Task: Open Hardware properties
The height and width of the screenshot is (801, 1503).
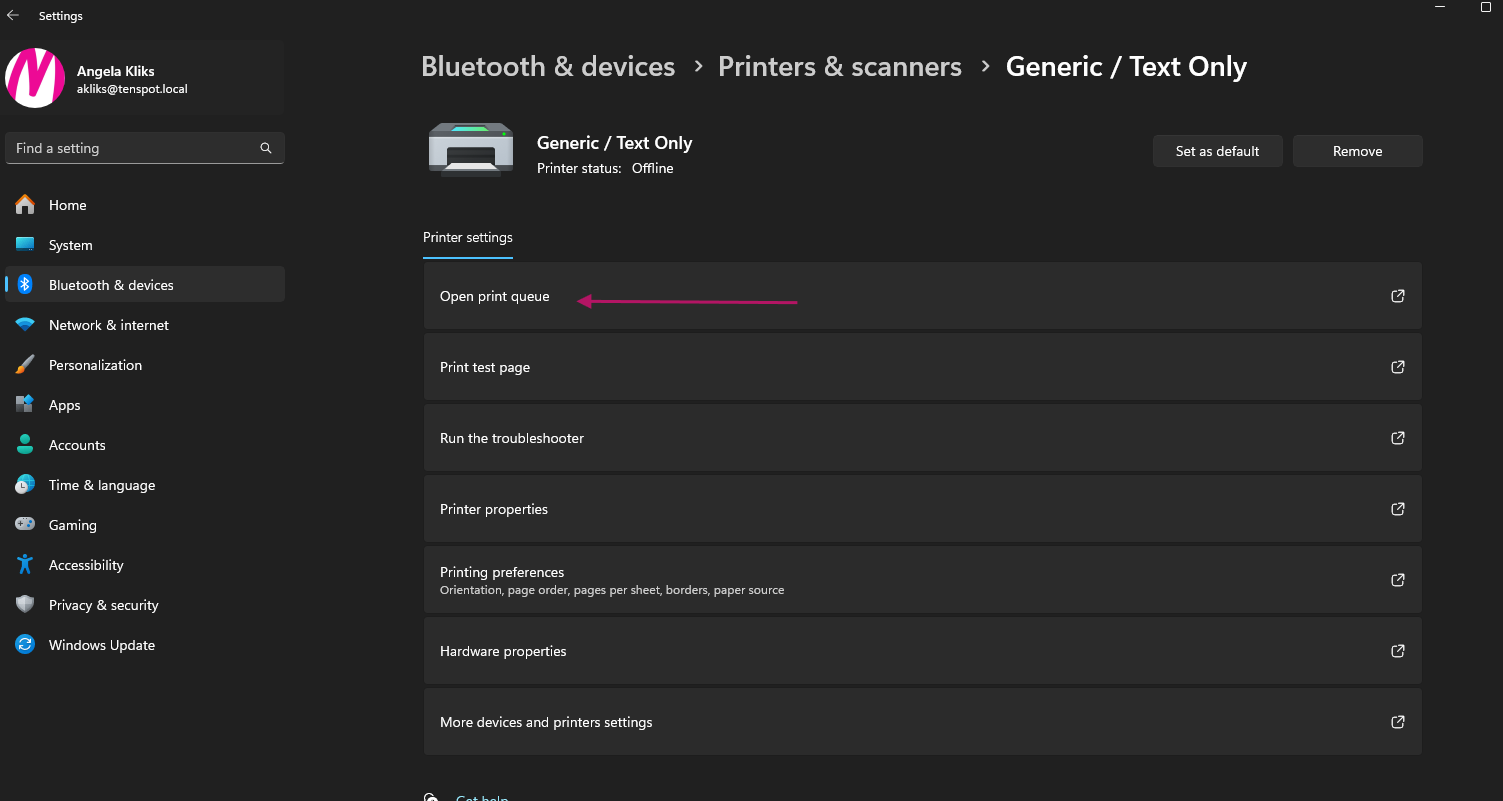Action: tap(922, 651)
